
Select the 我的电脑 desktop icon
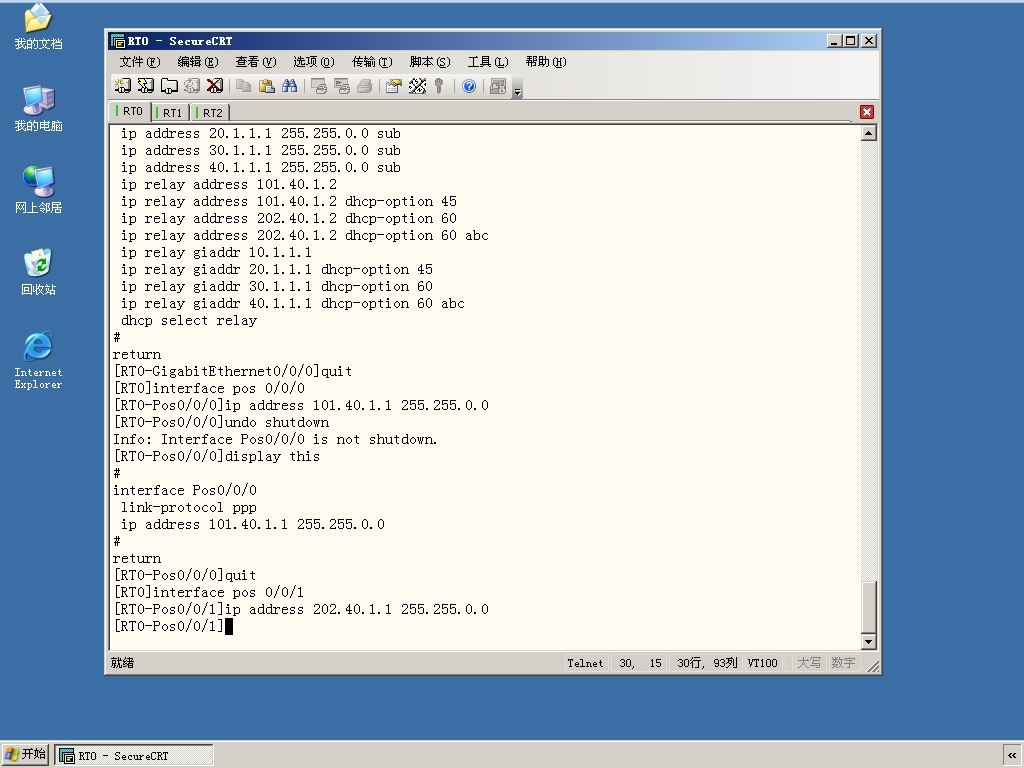pos(38,108)
